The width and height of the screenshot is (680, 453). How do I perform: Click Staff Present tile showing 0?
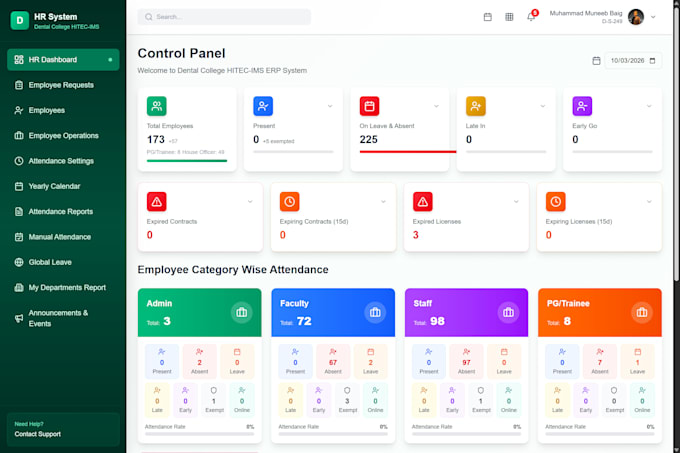point(428,362)
